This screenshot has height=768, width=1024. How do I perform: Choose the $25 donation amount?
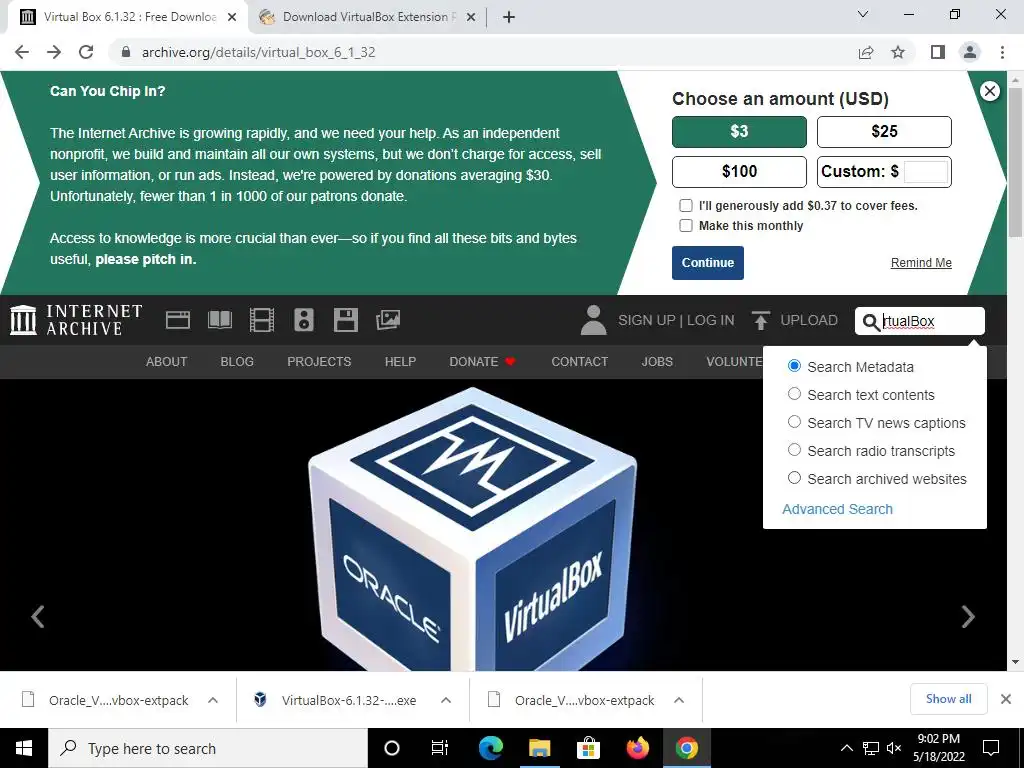[884, 132]
